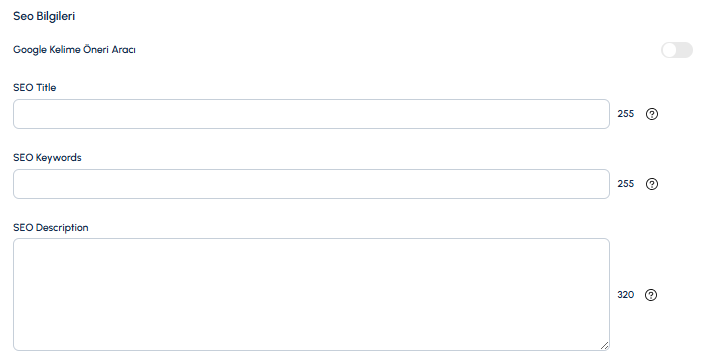The width and height of the screenshot is (701, 362).
Task: Click the knob of the keyword suggestion toggle
Action: pos(669,50)
